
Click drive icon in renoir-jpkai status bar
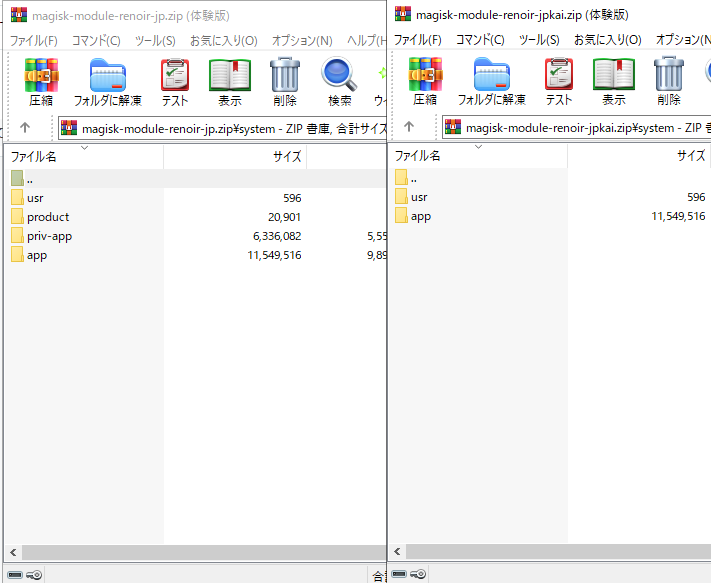399,574
